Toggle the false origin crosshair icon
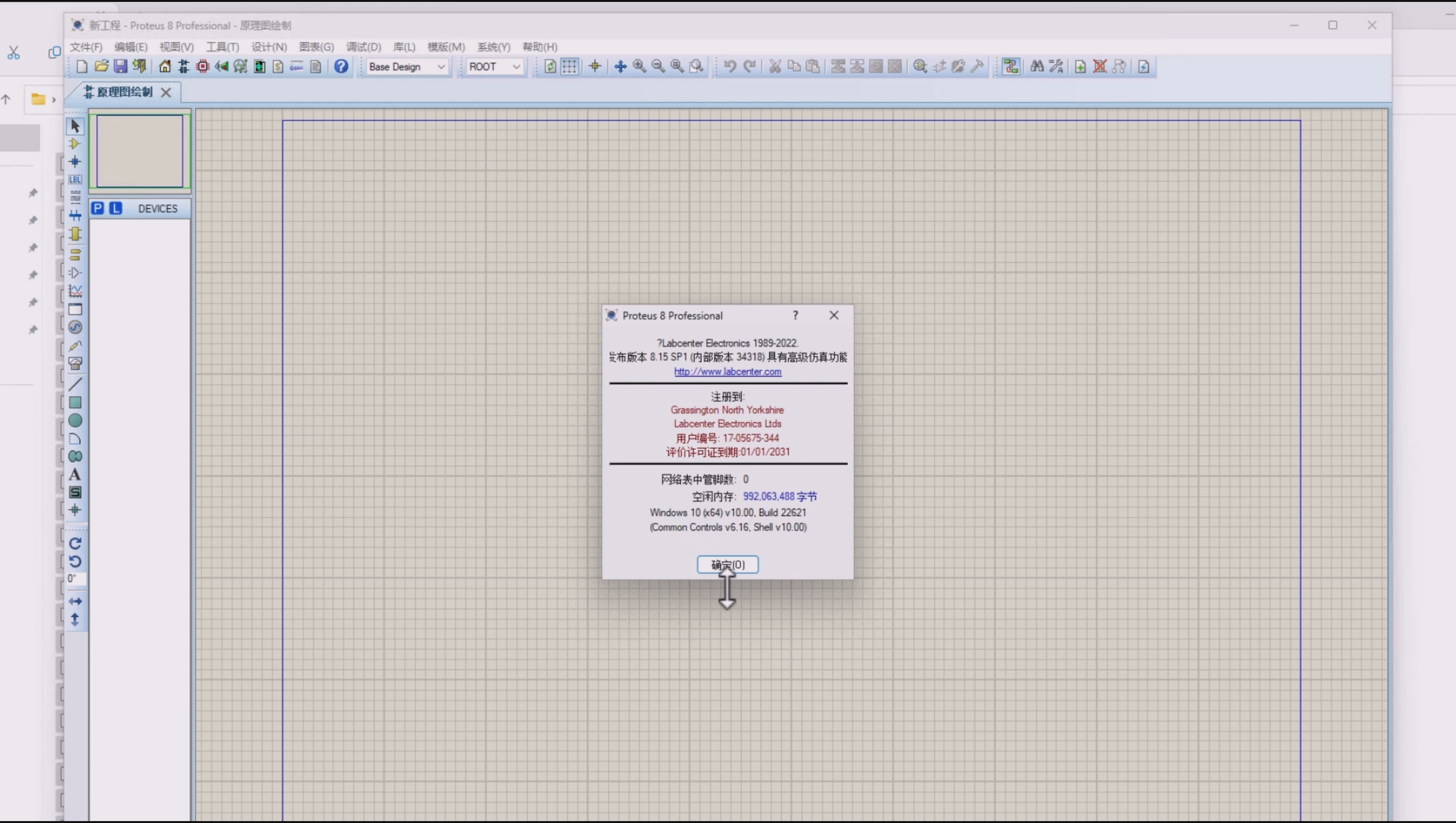The width and height of the screenshot is (1456, 823). click(x=595, y=66)
